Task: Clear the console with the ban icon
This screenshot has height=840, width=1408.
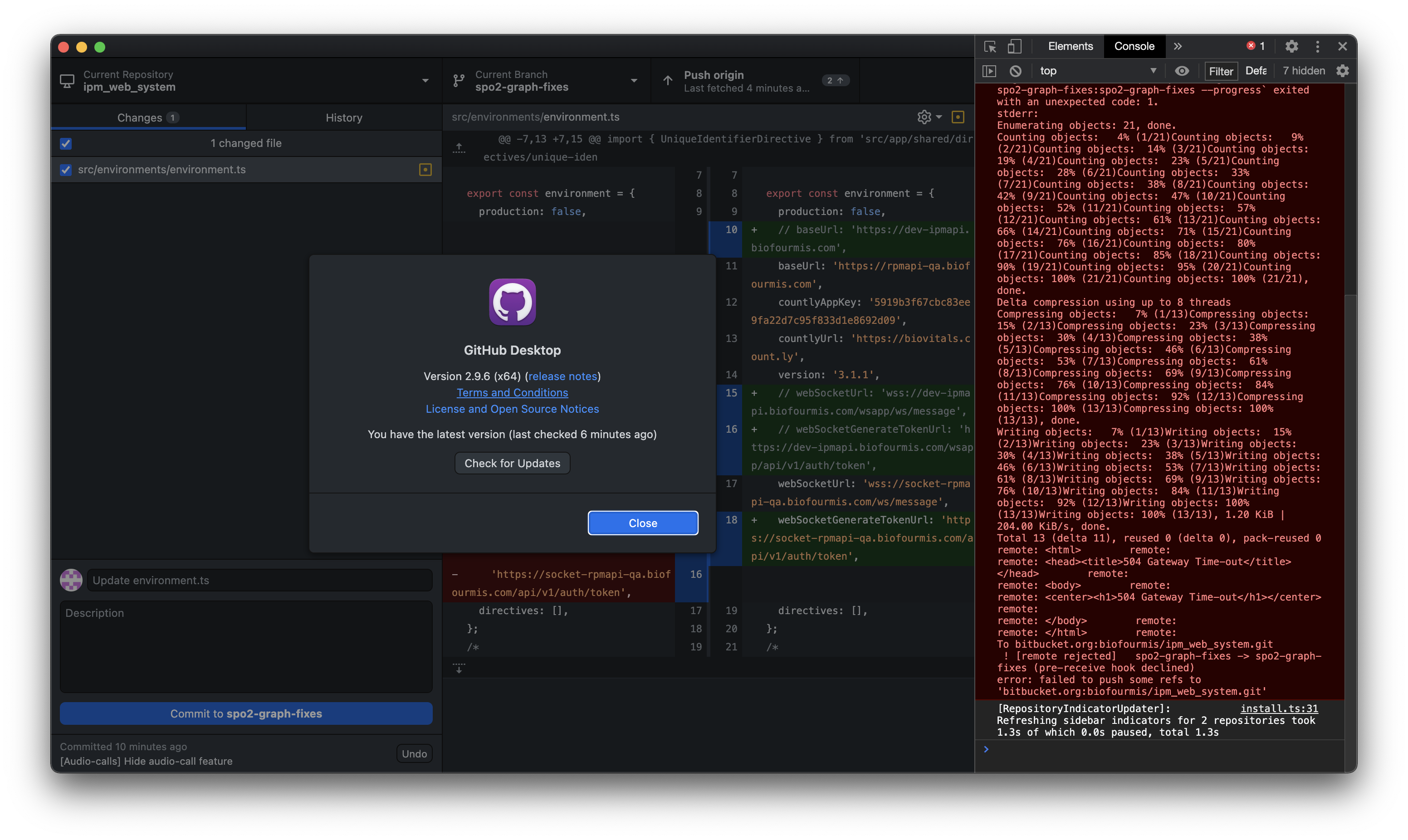Action: point(1016,71)
